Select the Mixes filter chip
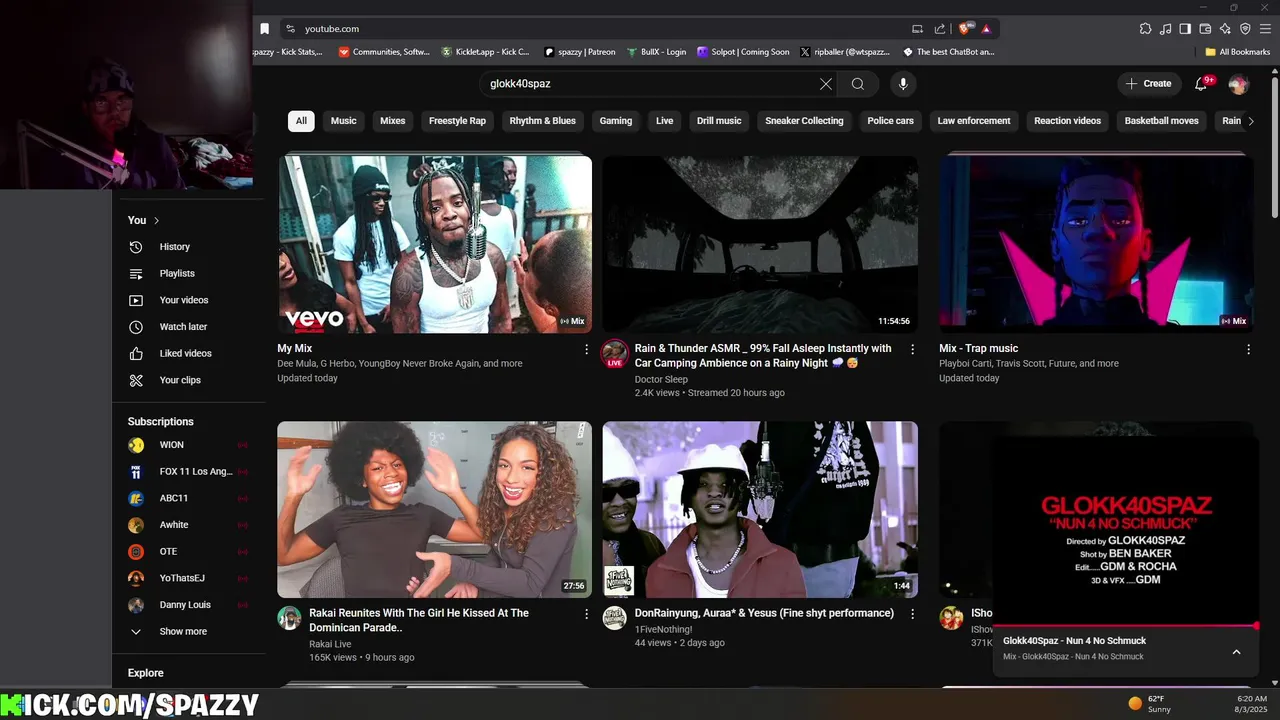The height and width of the screenshot is (720, 1280). click(393, 121)
